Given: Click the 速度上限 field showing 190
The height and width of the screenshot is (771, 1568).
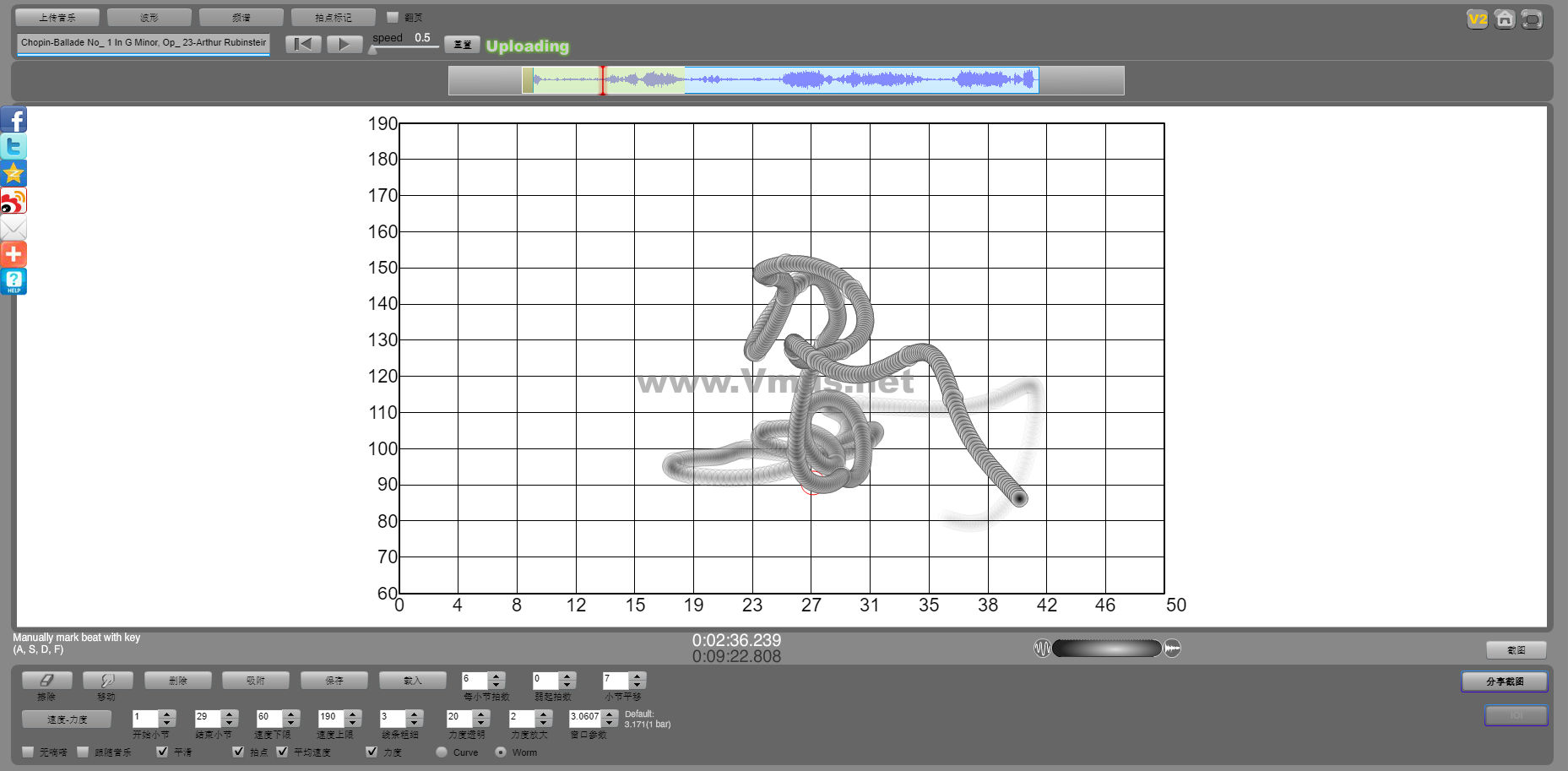Looking at the screenshot, I should [331, 718].
